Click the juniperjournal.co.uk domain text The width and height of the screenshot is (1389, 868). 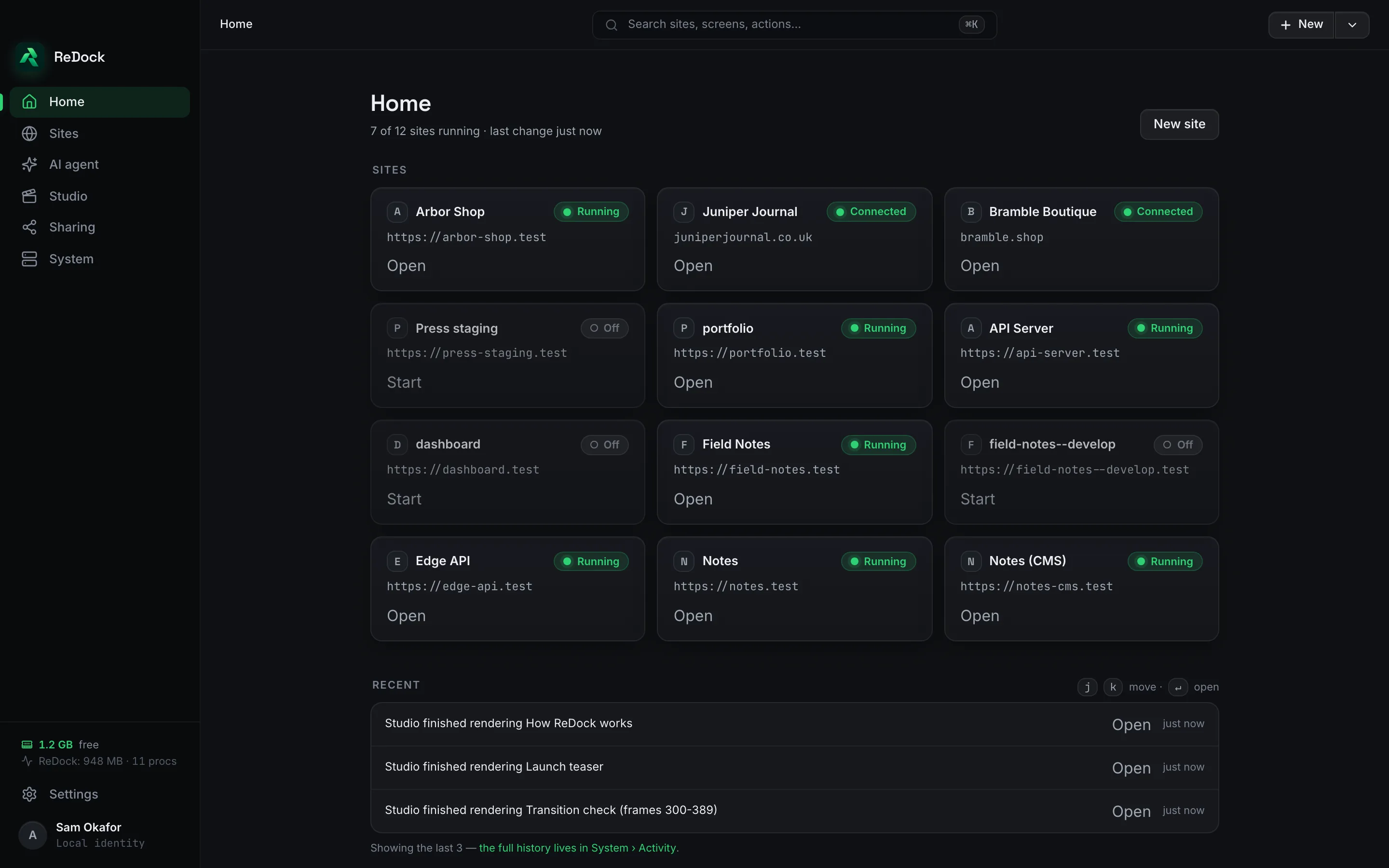[743, 238]
